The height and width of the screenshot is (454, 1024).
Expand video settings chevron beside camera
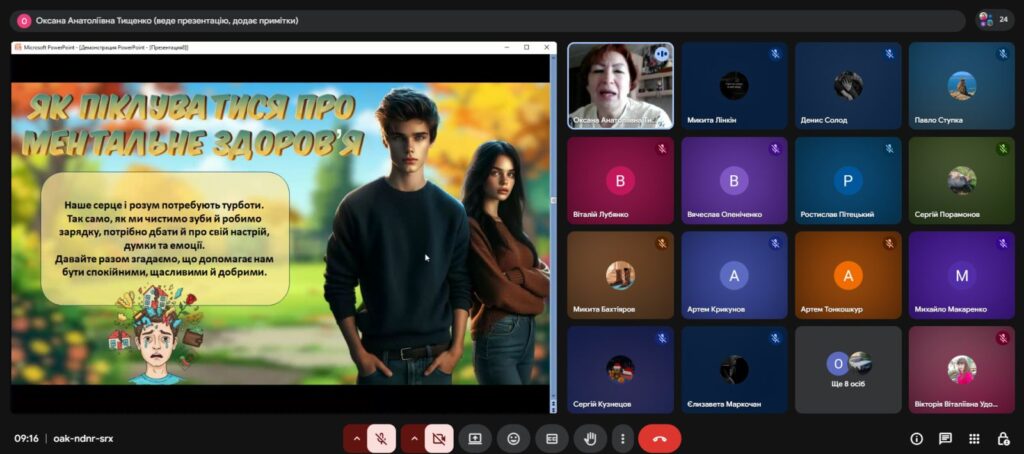(x=413, y=439)
